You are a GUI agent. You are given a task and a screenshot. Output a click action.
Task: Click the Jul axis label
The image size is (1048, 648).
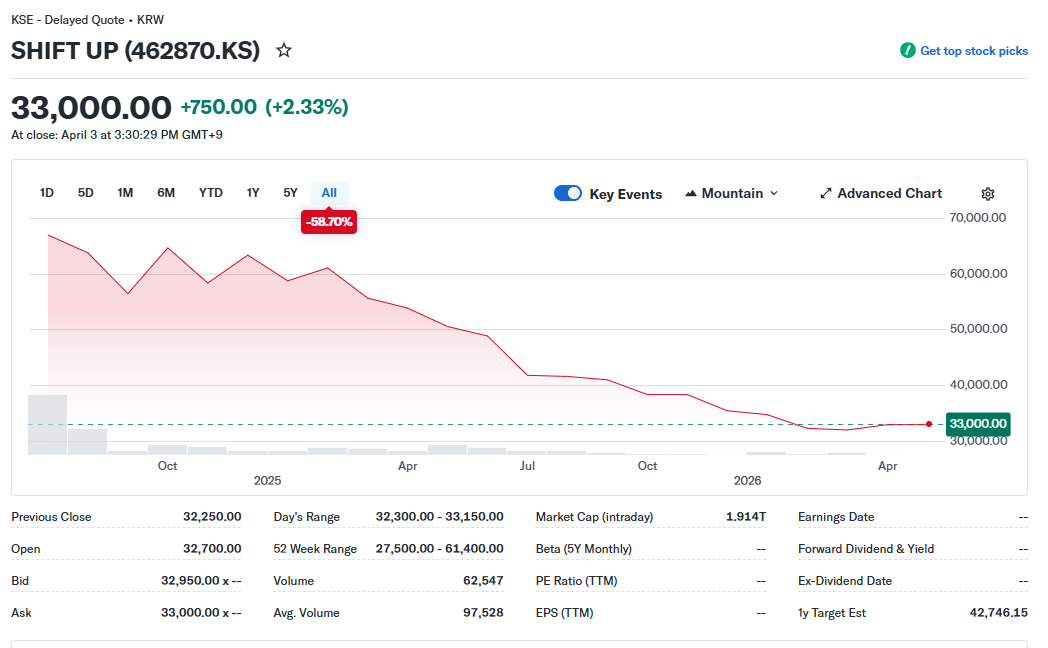click(x=527, y=466)
